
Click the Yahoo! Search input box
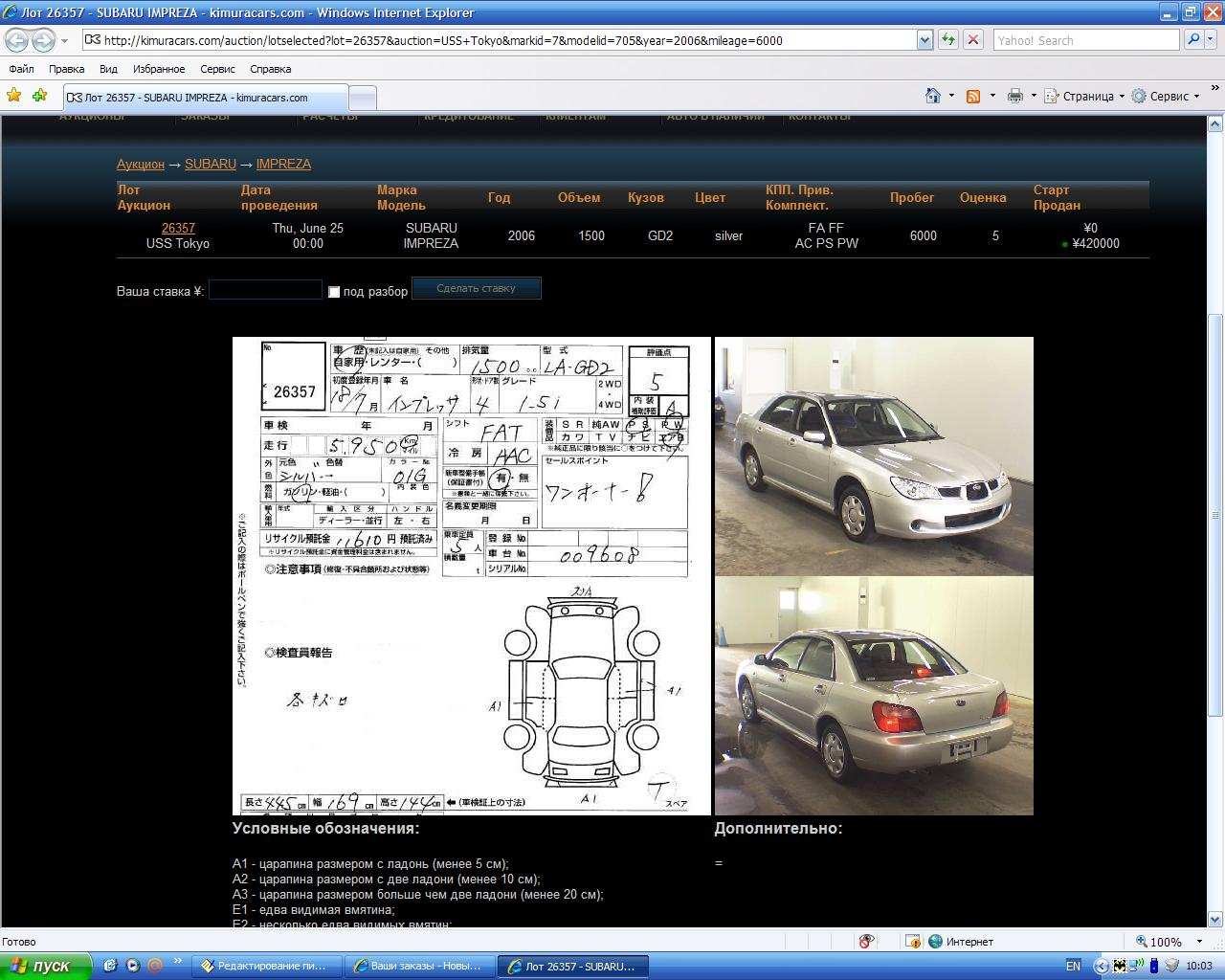(x=1086, y=40)
